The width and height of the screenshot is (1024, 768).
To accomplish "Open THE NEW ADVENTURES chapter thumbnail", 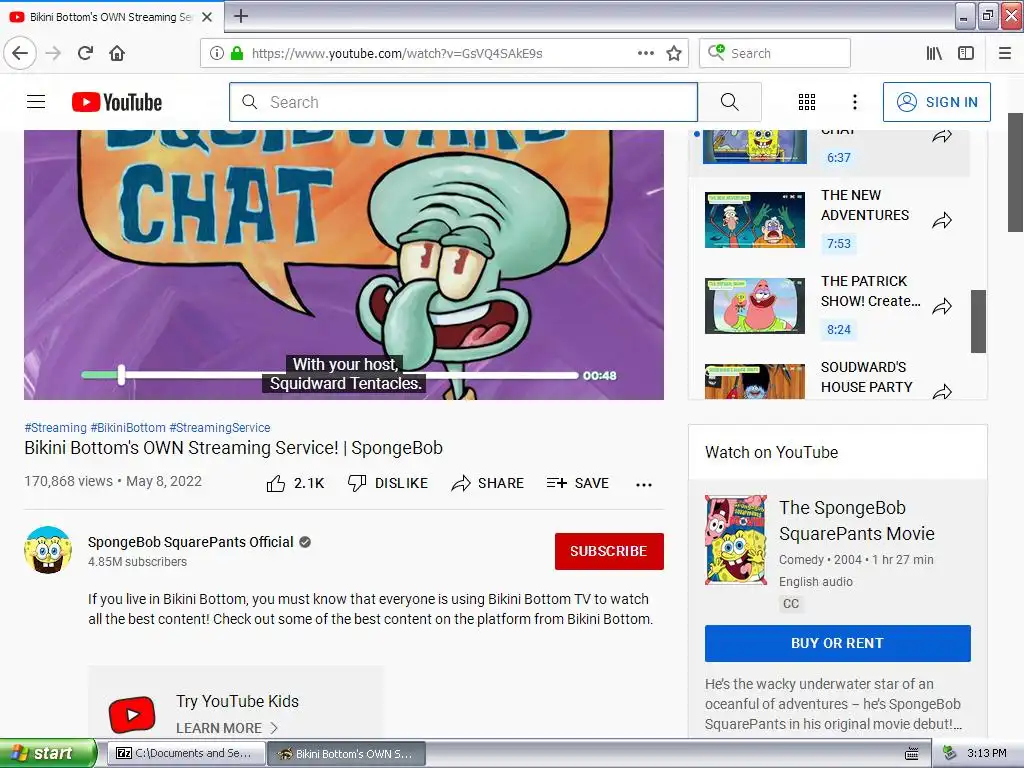I will (755, 219).
